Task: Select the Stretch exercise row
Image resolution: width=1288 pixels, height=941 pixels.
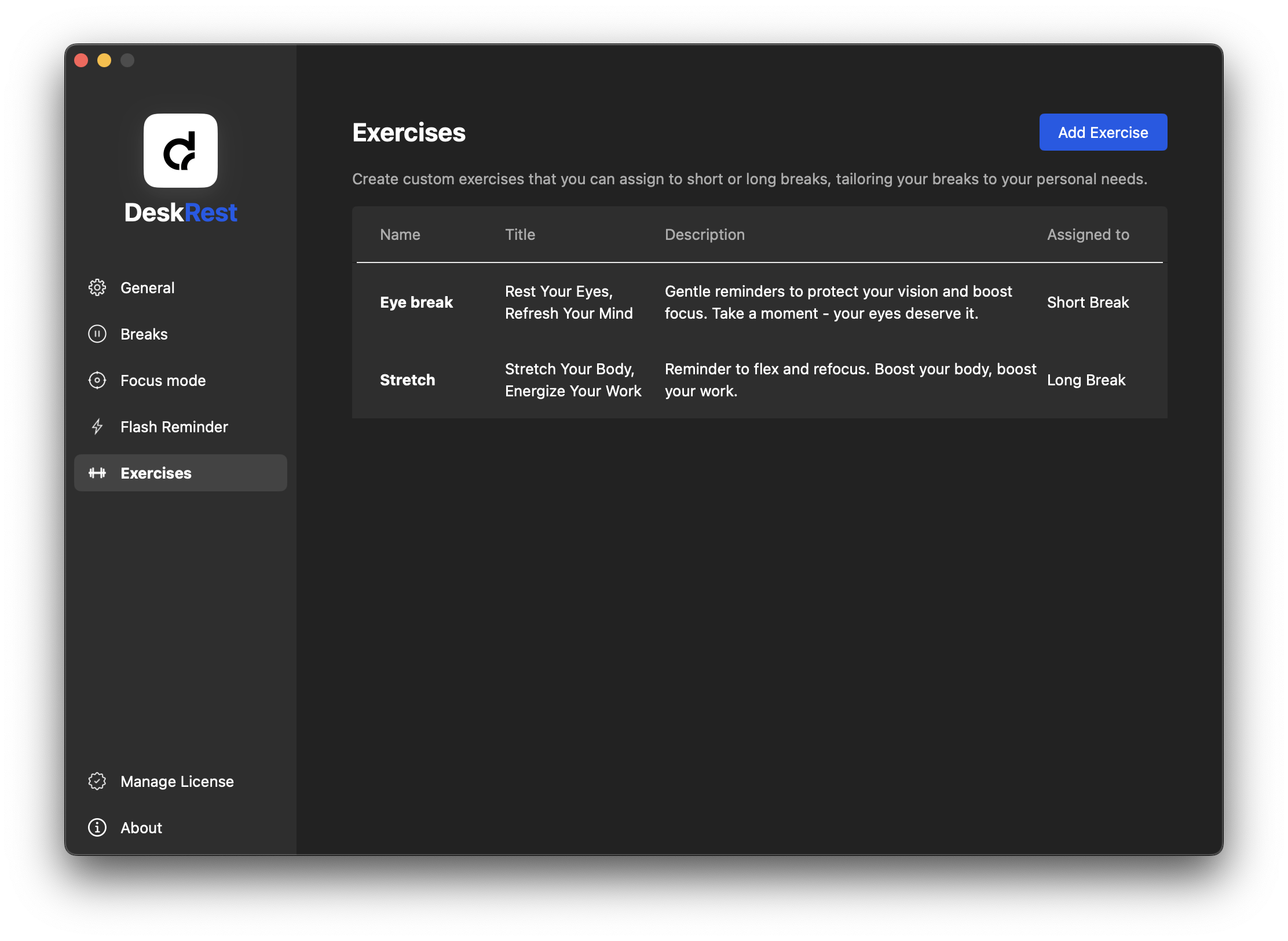Action: [x=407, y=380]
